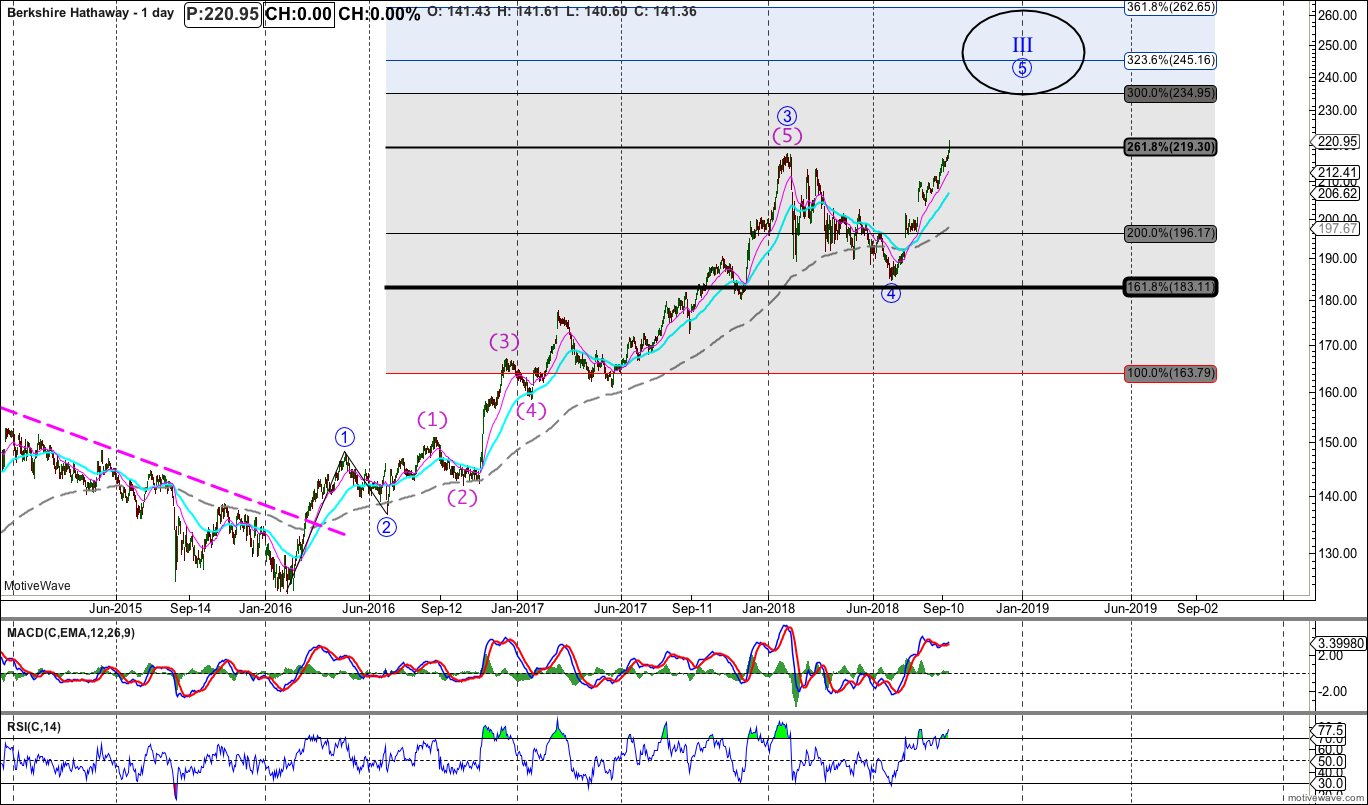Viewport: 1368px width, 805px height.
Task: Click the Sep-11 date axis label
Action: coord(692,606)
